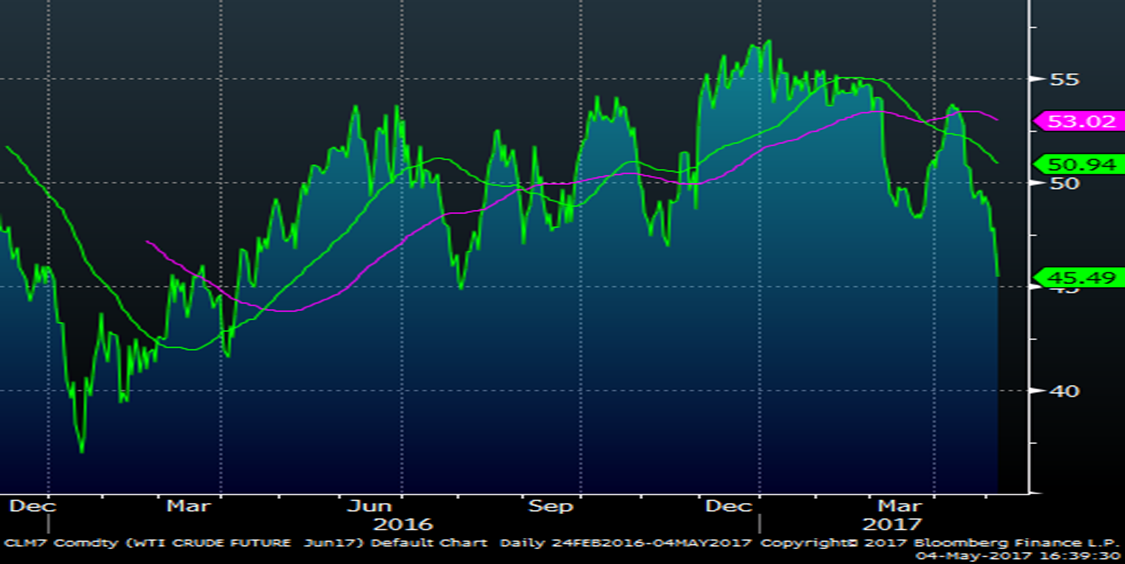Image resolution: width=1125 pixels, height=564 pixels.
Task: Click the highest price peak above 55
Action: coord(768,42)
